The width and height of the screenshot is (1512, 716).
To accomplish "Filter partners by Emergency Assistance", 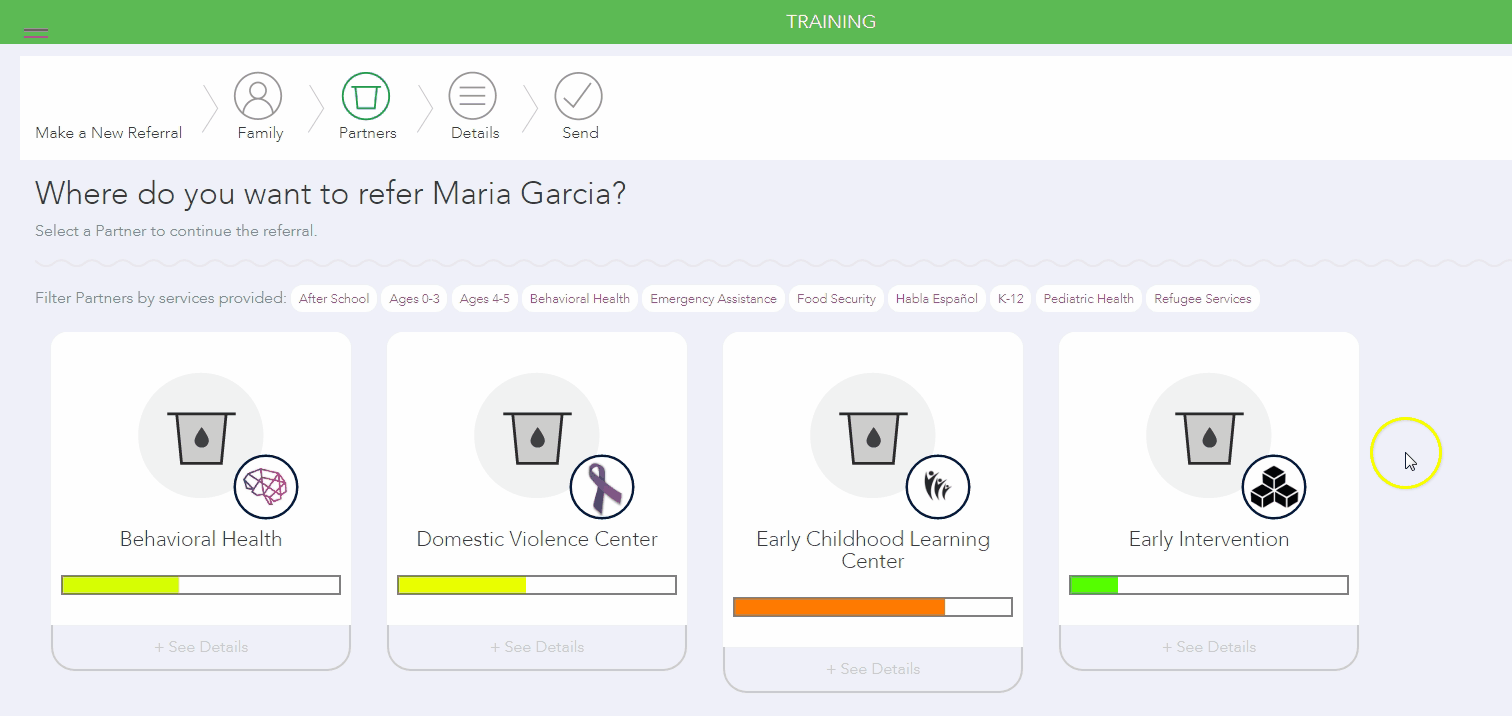I will (713, 299).
